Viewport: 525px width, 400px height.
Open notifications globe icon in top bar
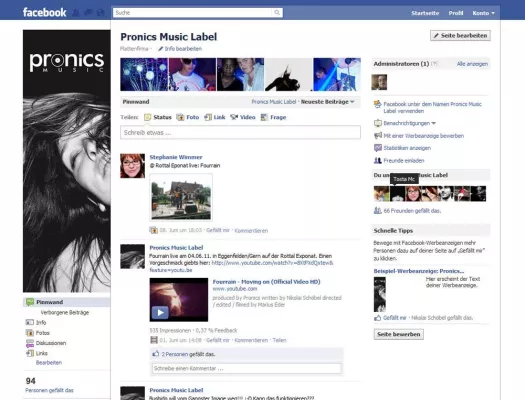coord(100,13)
